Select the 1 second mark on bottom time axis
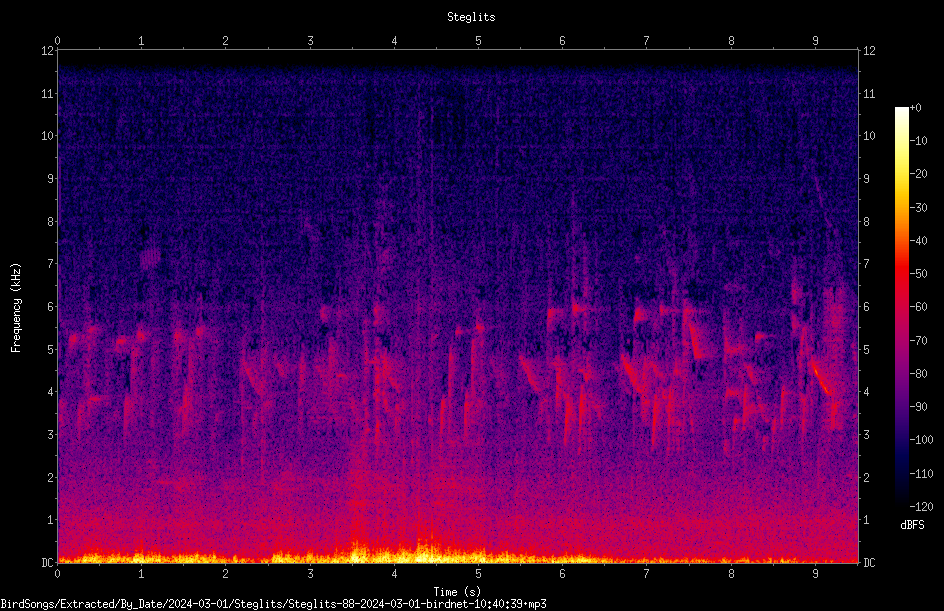This screenshot has width=944, height=611. (x=141, y=574)
